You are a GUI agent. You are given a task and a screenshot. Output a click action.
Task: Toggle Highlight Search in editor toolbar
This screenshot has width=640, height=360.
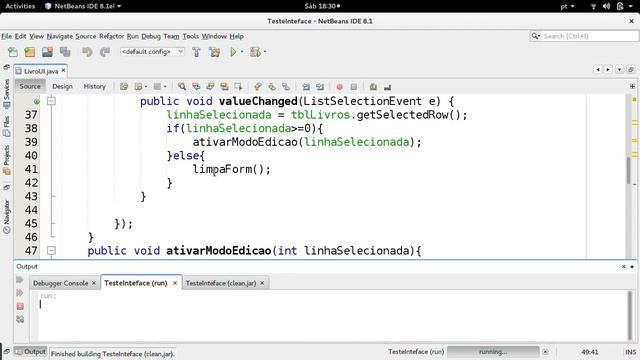[x=224, y=87]
